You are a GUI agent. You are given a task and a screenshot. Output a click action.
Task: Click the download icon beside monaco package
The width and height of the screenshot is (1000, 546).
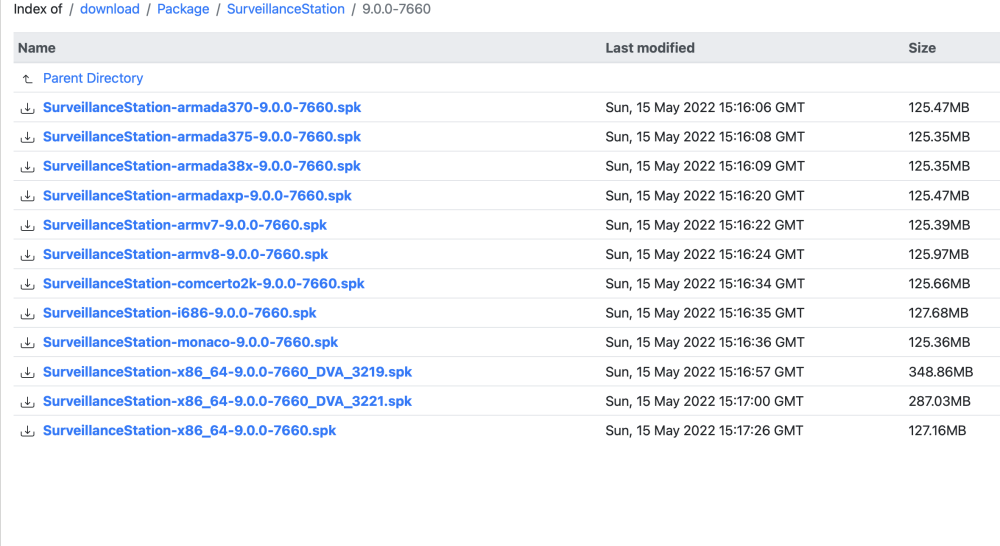click(x=27, y=343)
